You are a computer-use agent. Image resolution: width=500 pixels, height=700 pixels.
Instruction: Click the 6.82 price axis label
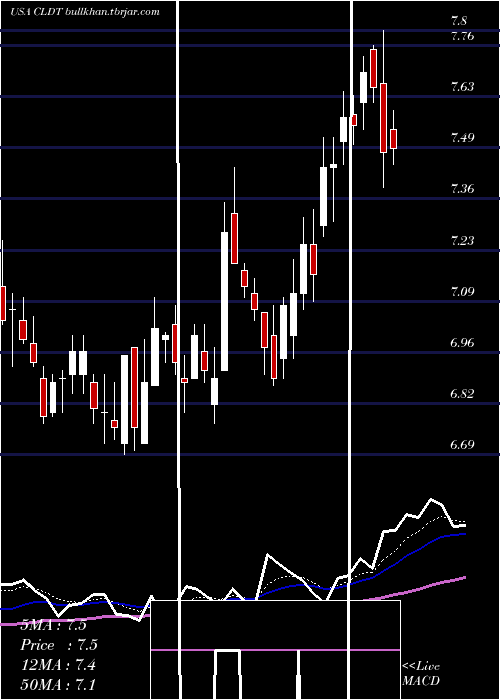tap(462, 394)
